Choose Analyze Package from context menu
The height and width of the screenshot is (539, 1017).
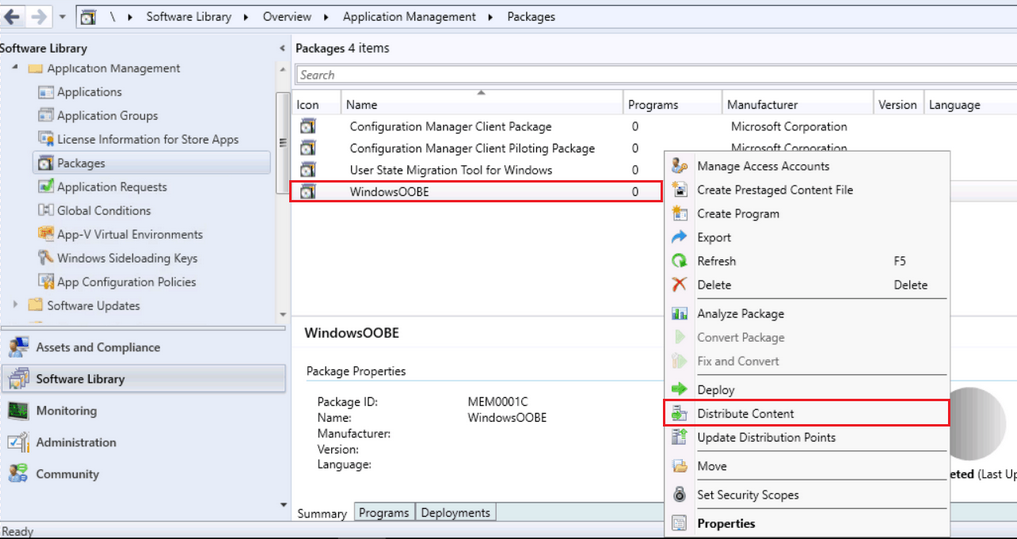point(807,314)
